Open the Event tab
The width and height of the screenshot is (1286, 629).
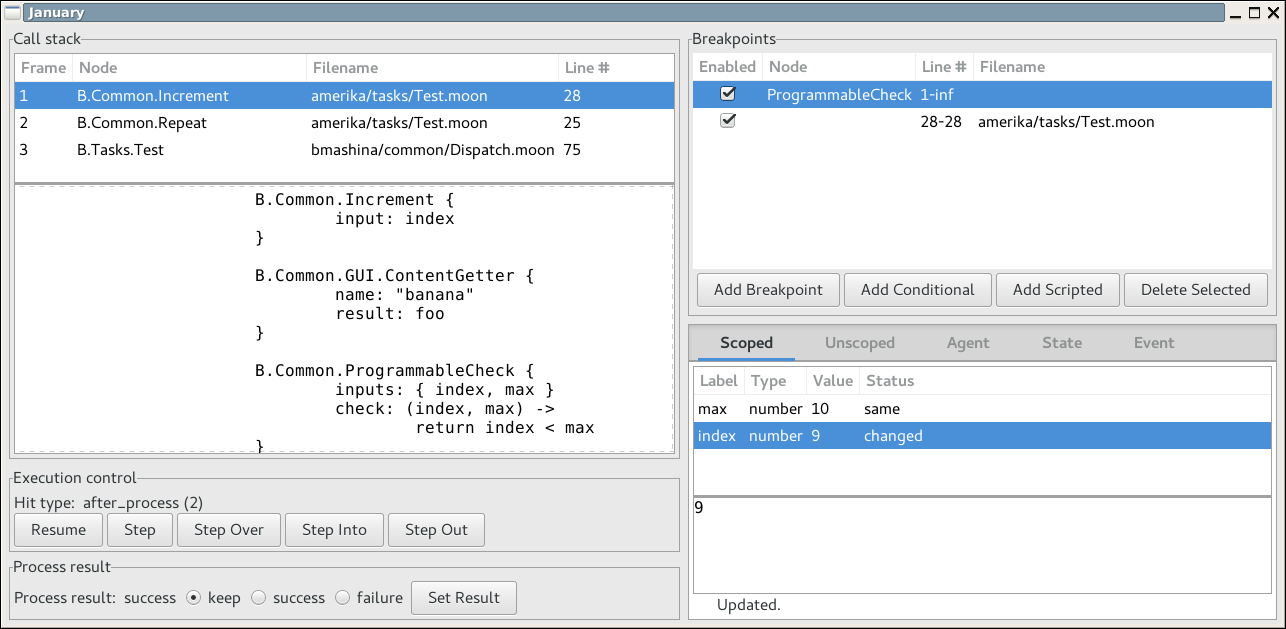[1153, 342]
